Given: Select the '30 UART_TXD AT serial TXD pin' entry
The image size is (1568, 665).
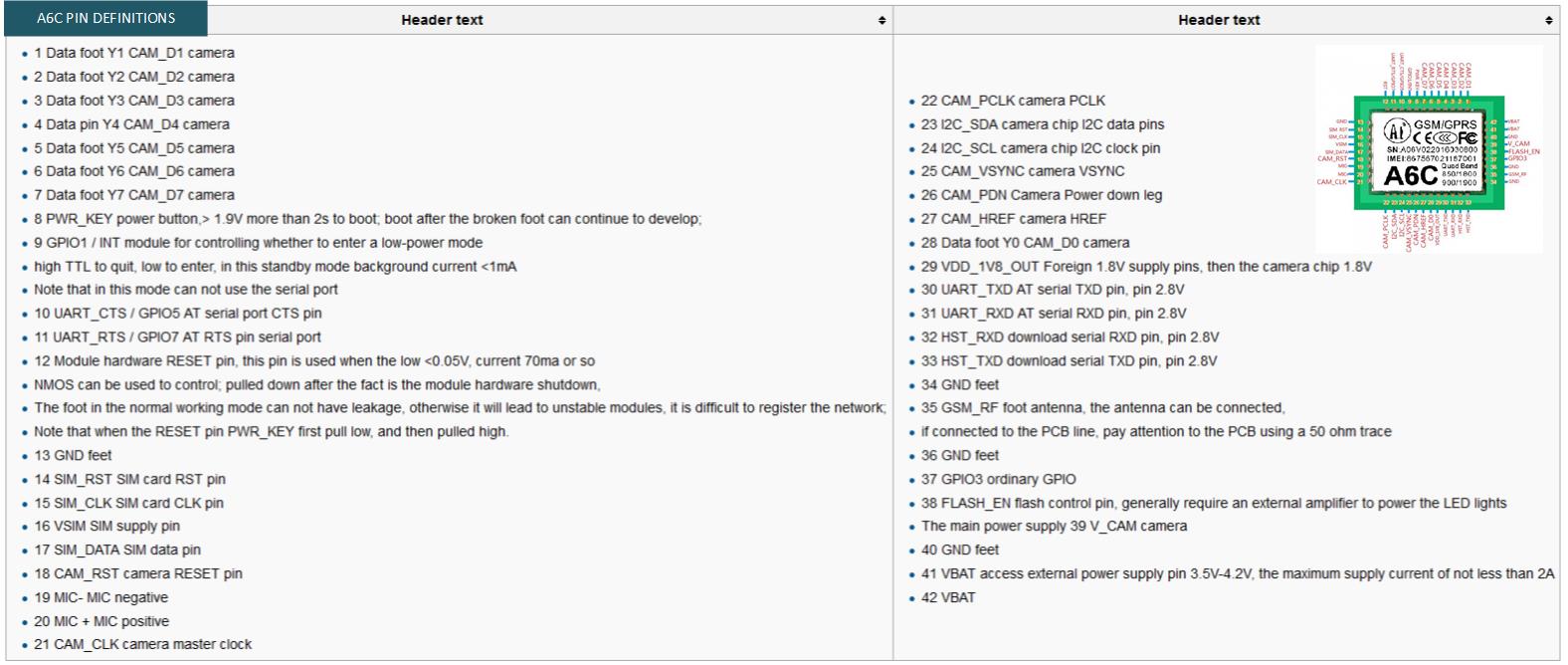Looking at the screenshot, I should point(1053,290).
